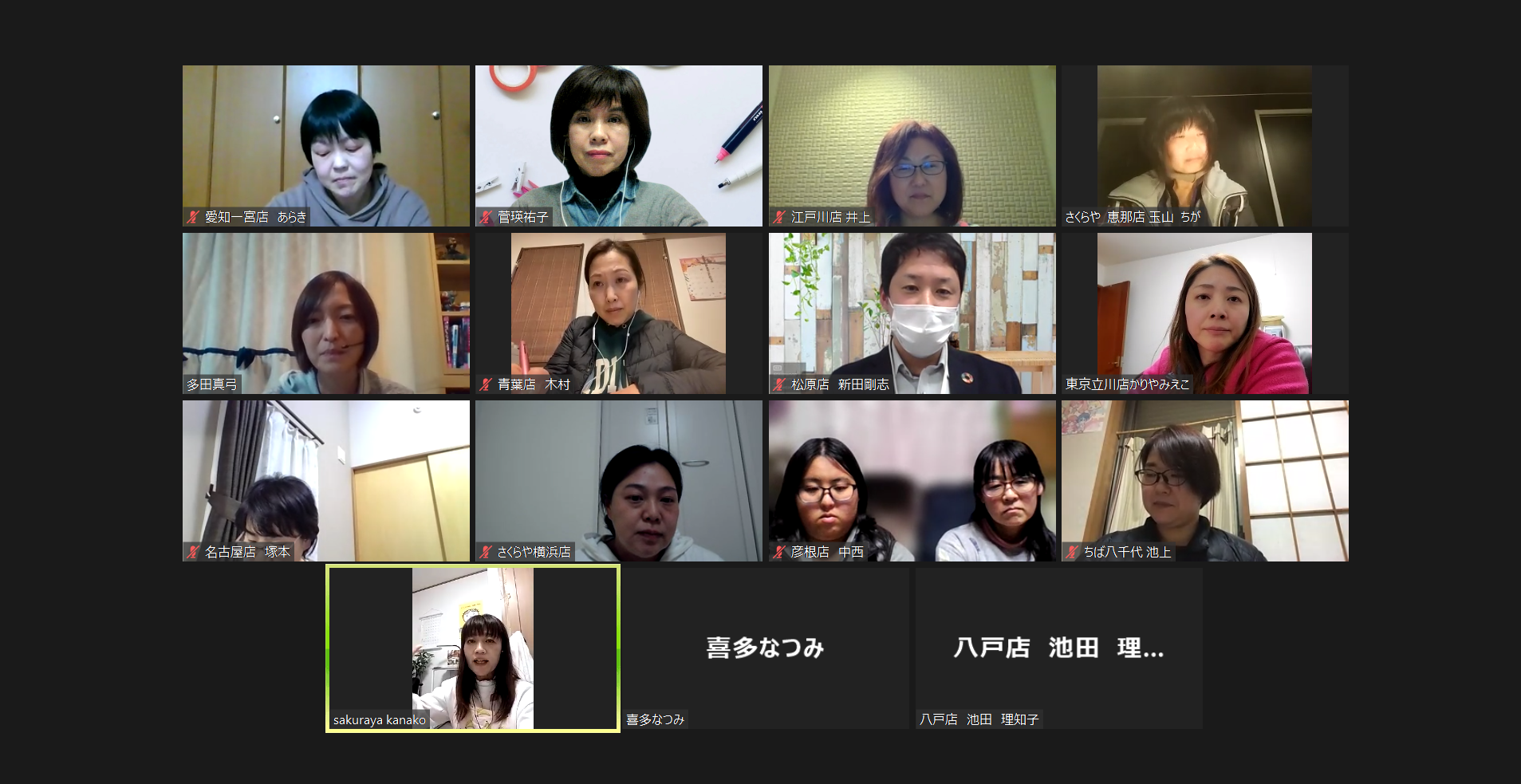Click muted mic icon on 名古屋店 塚本 tile
1521x784 pixels.
193,552
